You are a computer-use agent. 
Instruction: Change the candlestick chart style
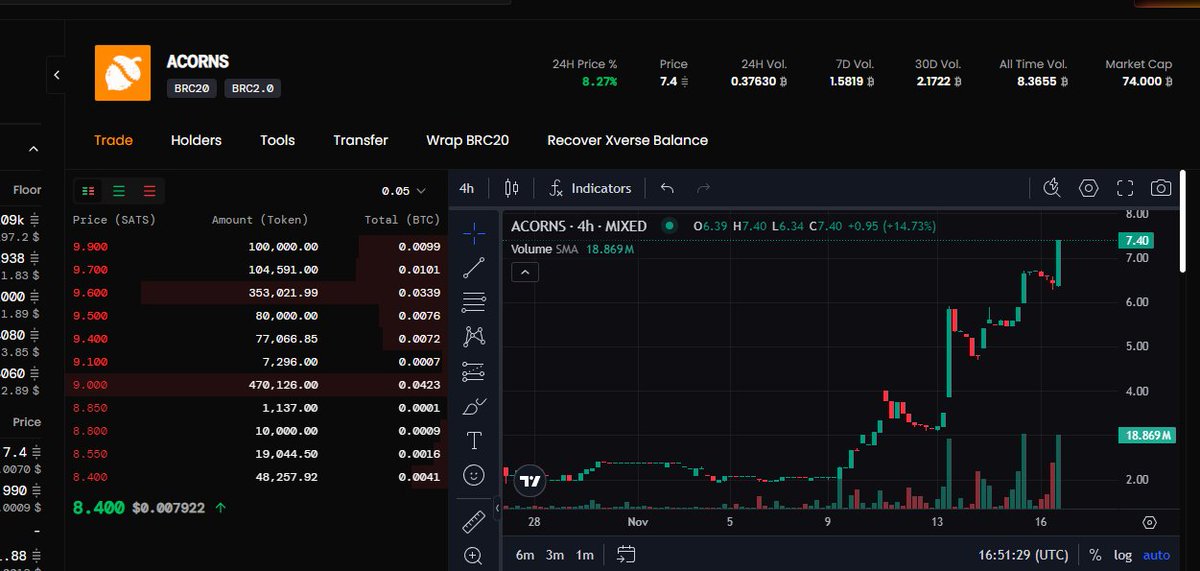[x=512, y=188]
